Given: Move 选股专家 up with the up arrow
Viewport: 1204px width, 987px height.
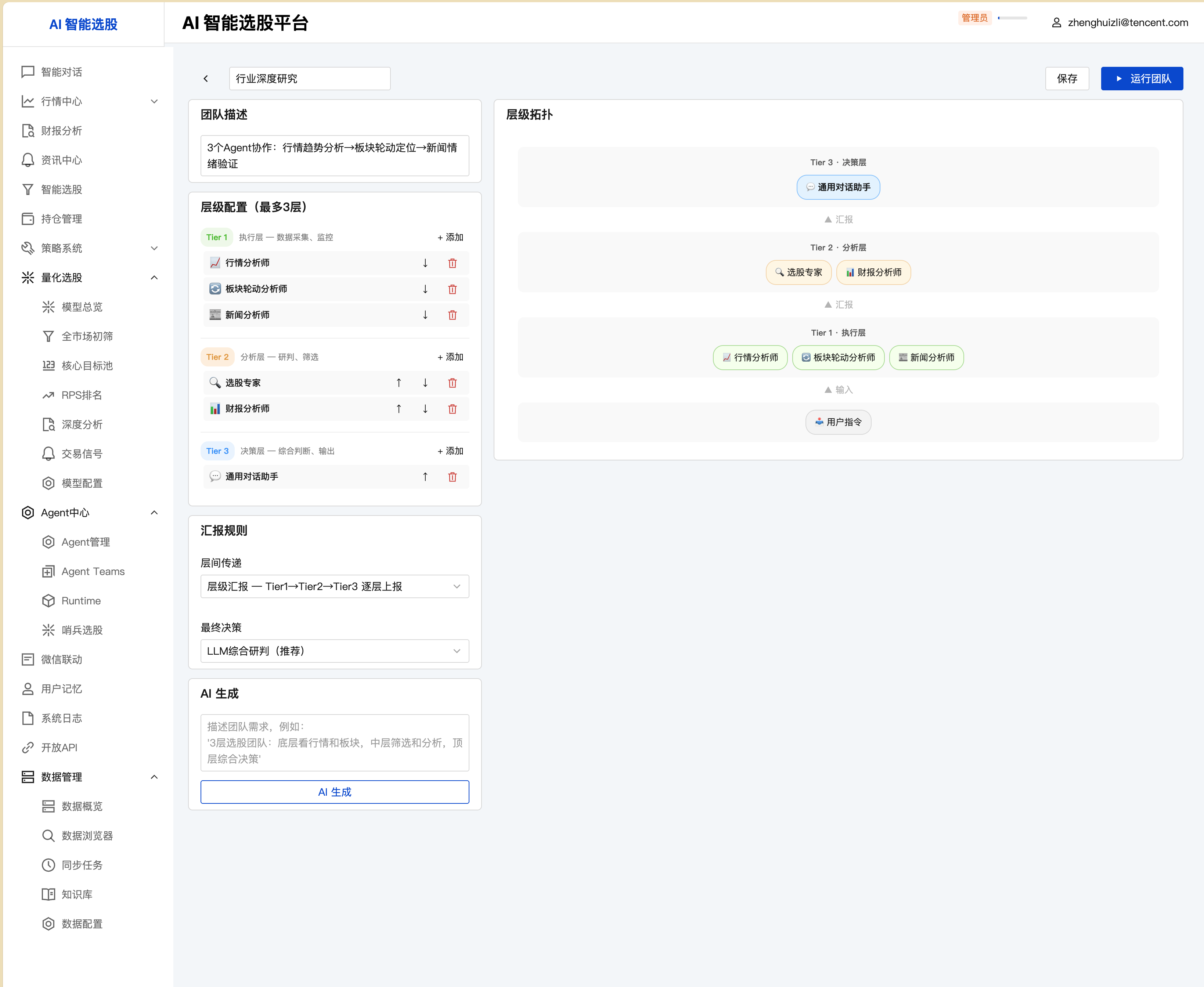Looking at the screenshot, I should coord(399,383).
